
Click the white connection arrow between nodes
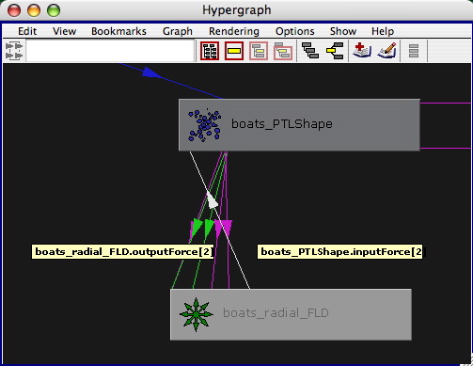click(212, 200)
